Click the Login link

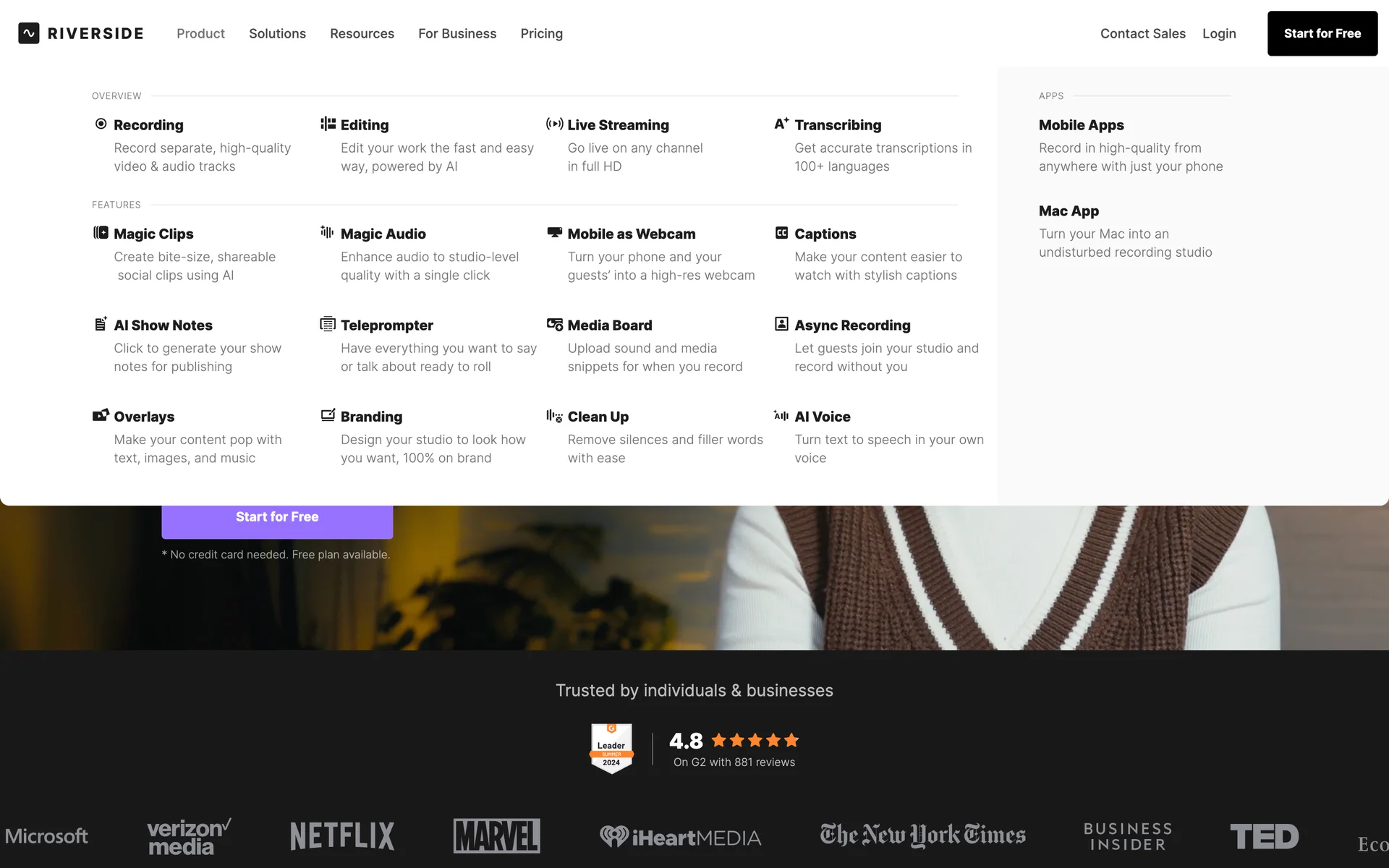(x=1219, y=33)
